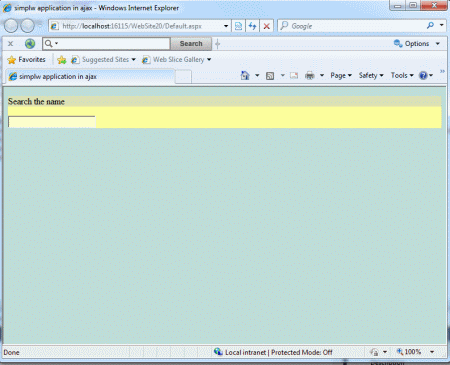Click the Print icon

[x=310, y=76]
